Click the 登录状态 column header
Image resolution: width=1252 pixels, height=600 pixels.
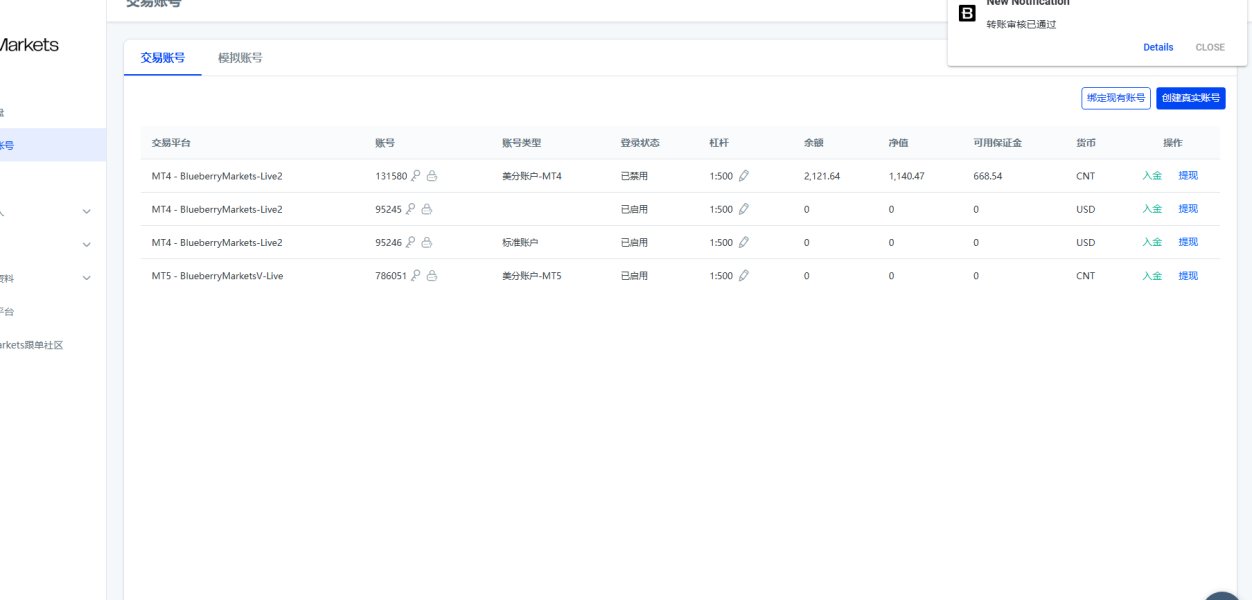pyautogui.click(x=640, y=143)
